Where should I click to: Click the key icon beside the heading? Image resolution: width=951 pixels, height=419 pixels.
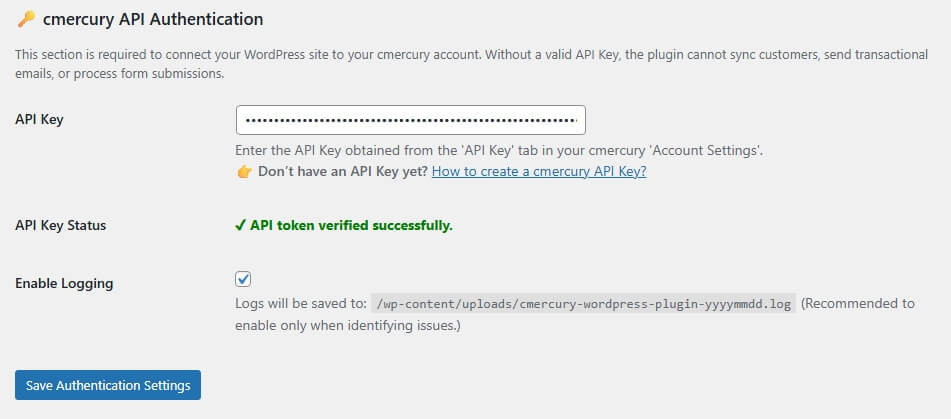pyautogui.click(x=26, y=19)
